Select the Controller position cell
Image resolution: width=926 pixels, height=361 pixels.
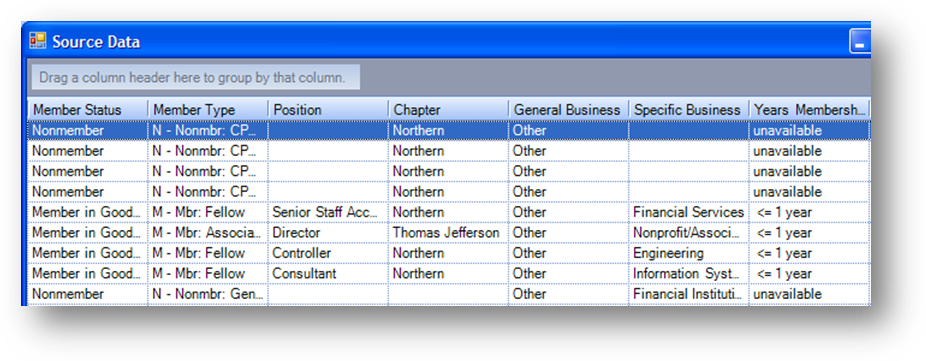(x=328, y=253)
